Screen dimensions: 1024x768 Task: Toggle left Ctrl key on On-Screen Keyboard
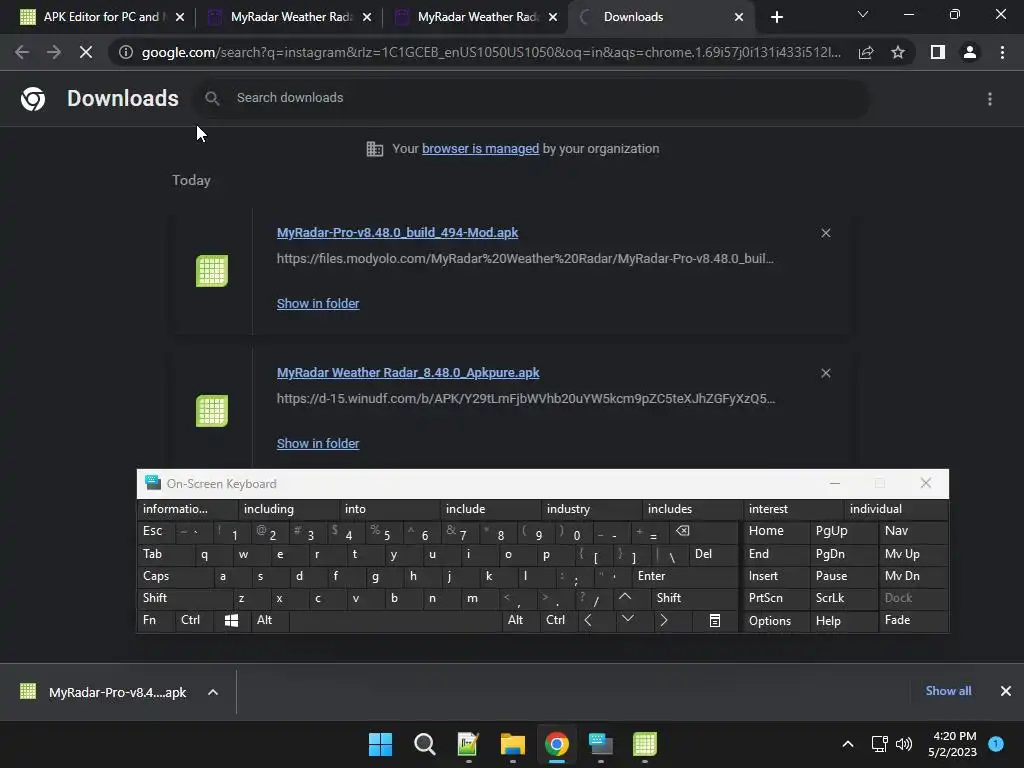tap(193, 620)
